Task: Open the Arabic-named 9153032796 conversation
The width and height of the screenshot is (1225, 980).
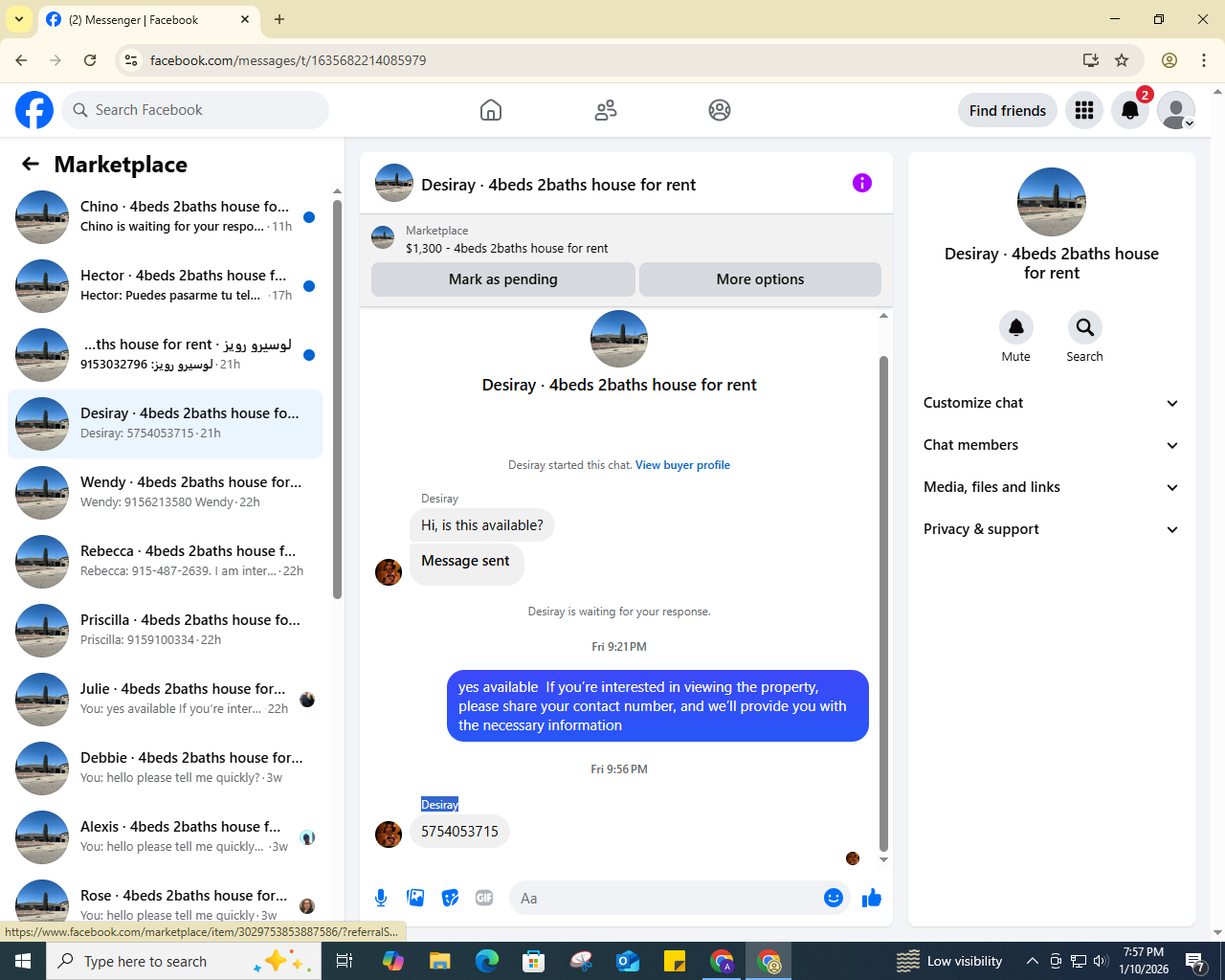Action: click(165, 355)
